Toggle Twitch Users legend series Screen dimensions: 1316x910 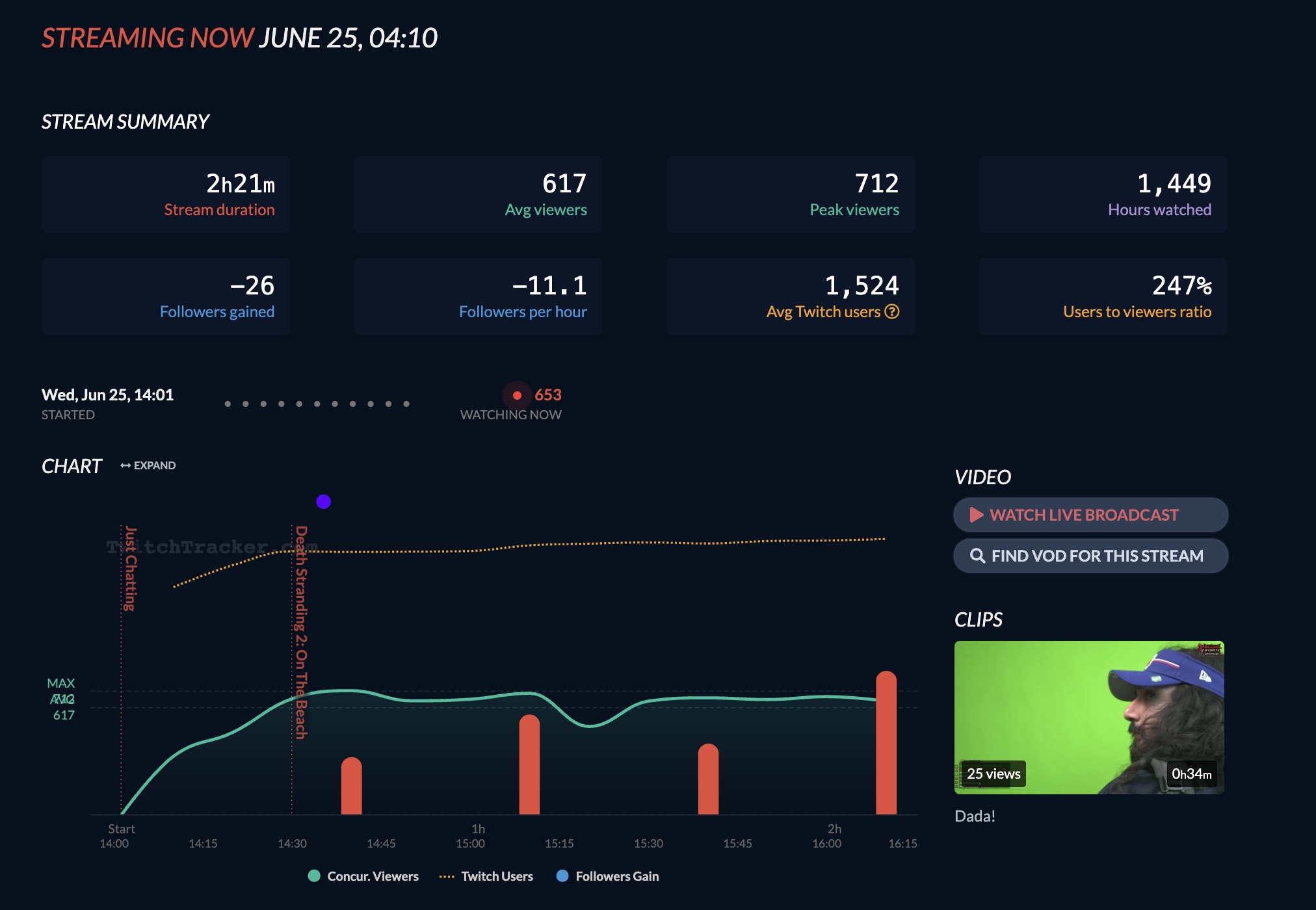pos(486,876)
